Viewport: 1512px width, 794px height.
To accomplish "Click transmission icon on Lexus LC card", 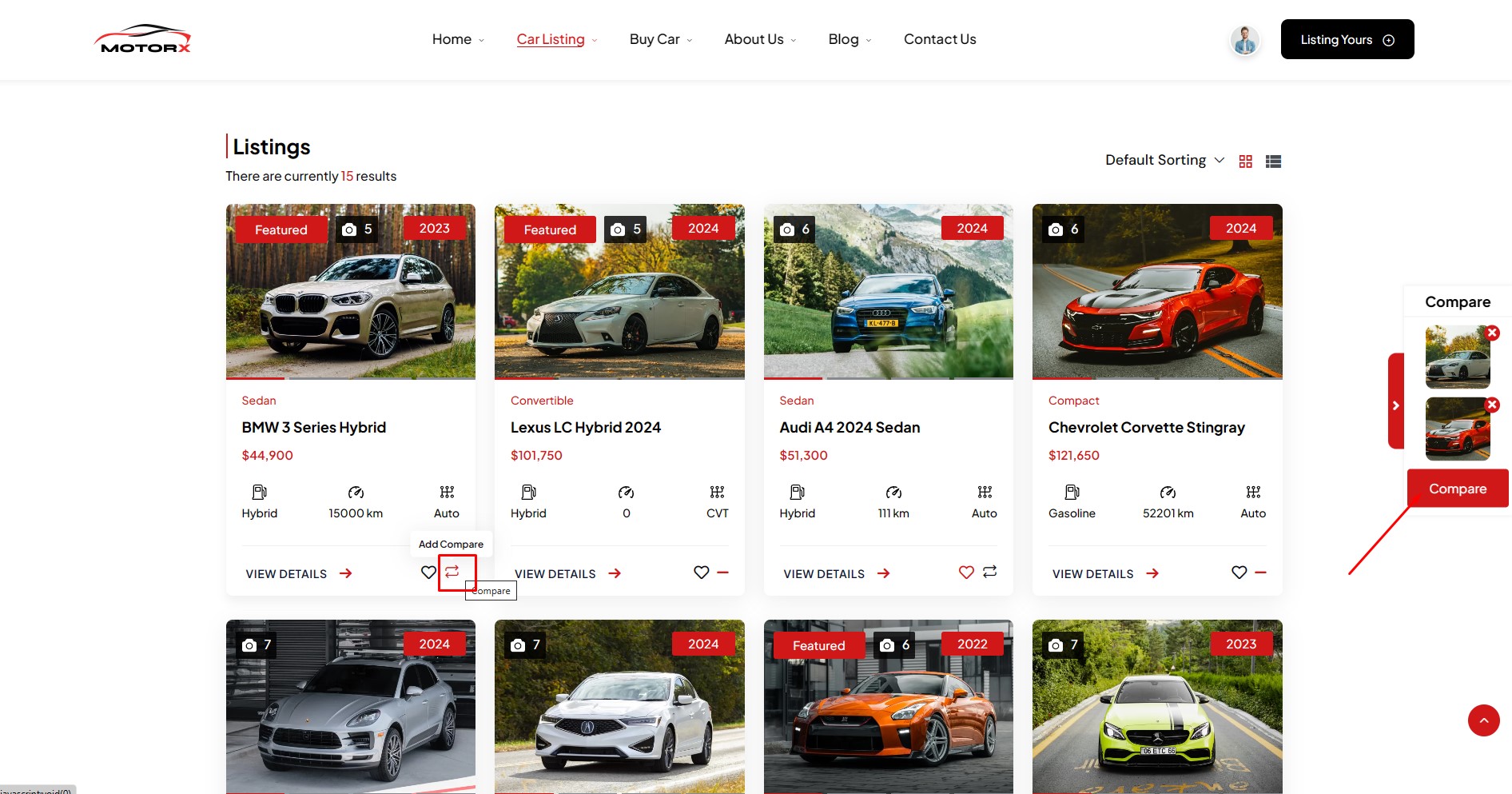I will (x=717, y=492).
